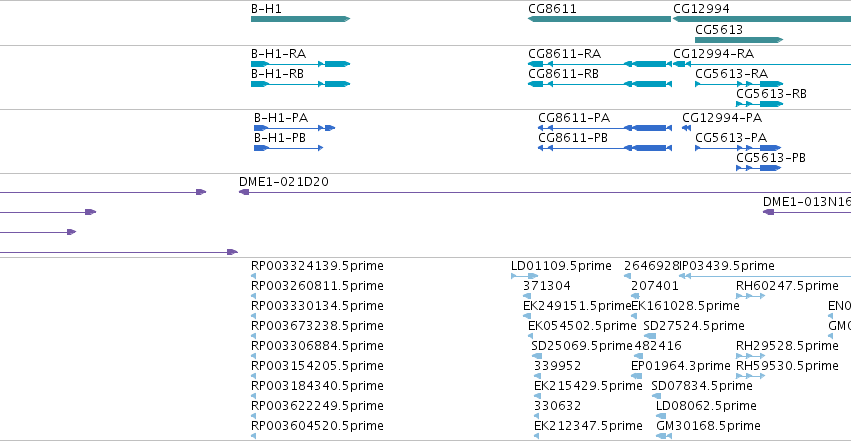
Task: Click the RP003324139.5prime EST label
Action: click(x=317, y=266)
